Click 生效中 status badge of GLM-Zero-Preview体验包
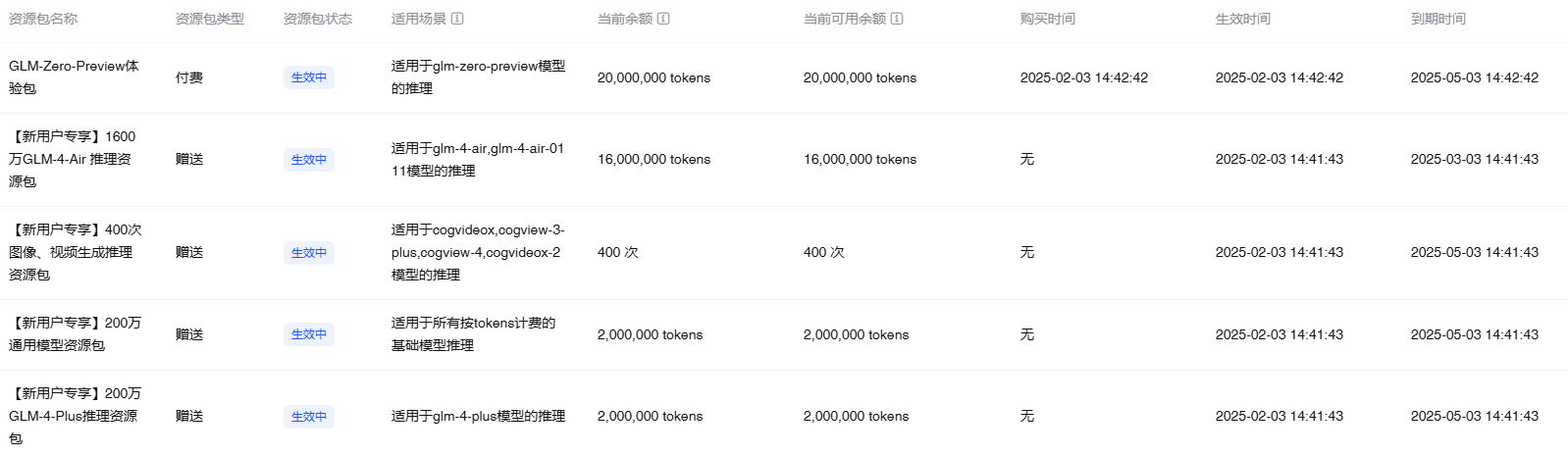1568x456 pixels. tap(309, 77)
